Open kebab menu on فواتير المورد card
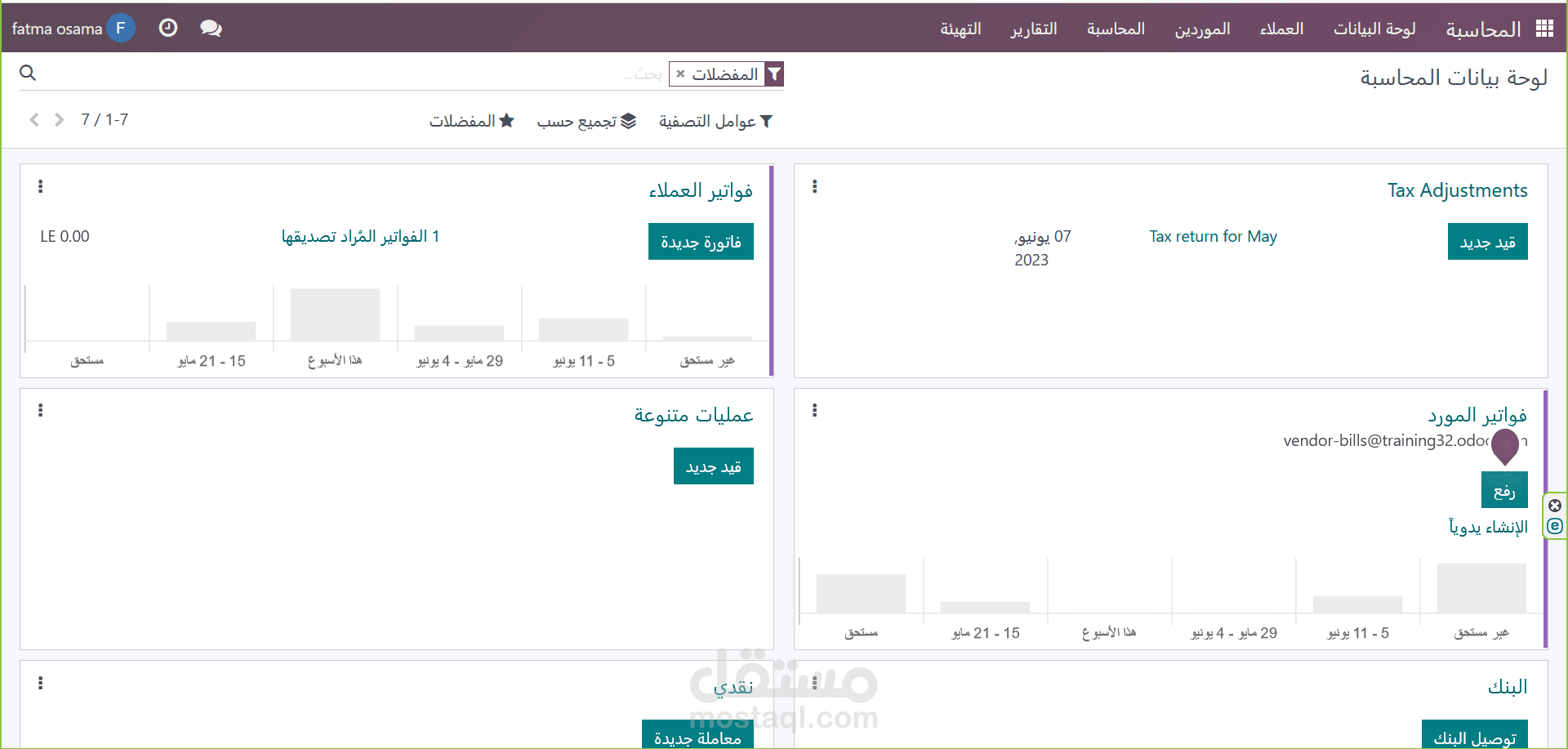1568x749 pixels. click(814, 410)
